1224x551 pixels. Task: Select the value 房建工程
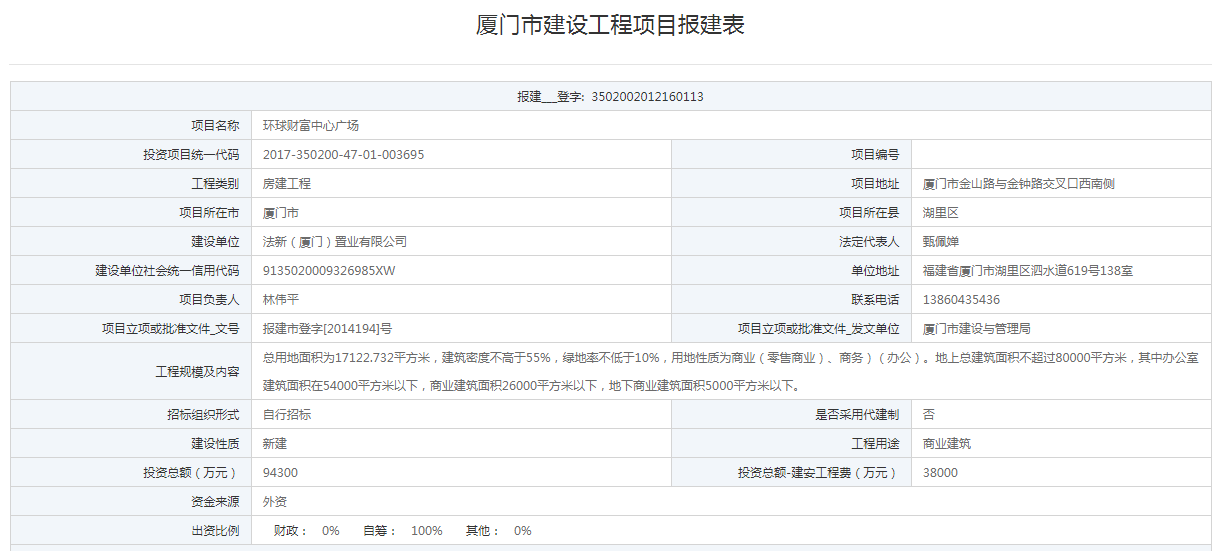(287, 184)
